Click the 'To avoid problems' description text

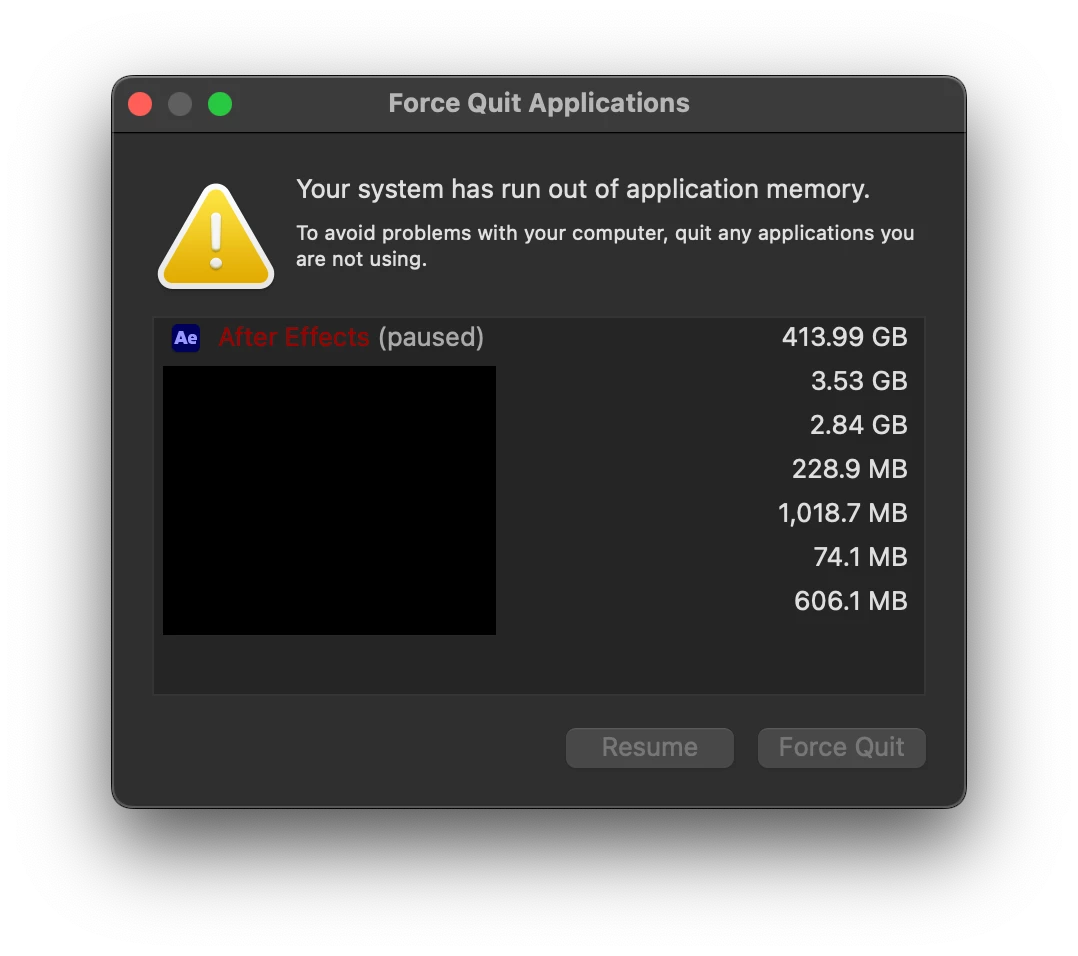click(x=605, y=246)
